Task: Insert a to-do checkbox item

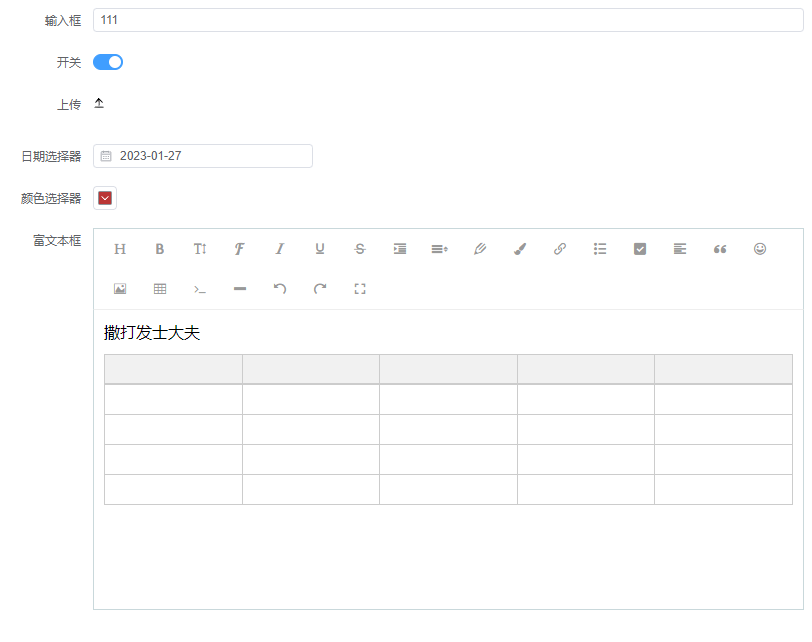Action: pyautogui.click(x=640, y=249)
